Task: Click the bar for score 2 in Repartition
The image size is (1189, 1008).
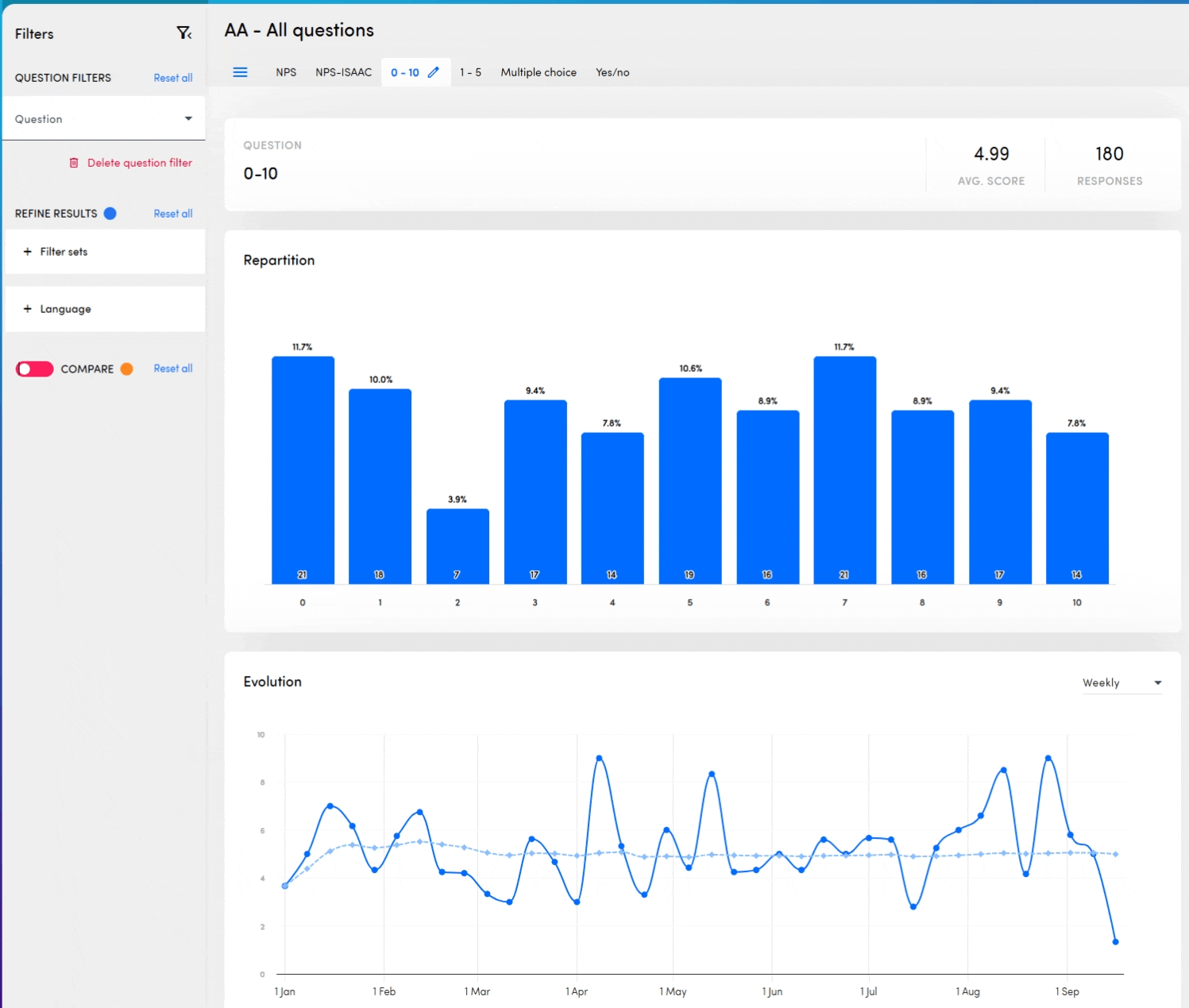Action: click(457, 546)
